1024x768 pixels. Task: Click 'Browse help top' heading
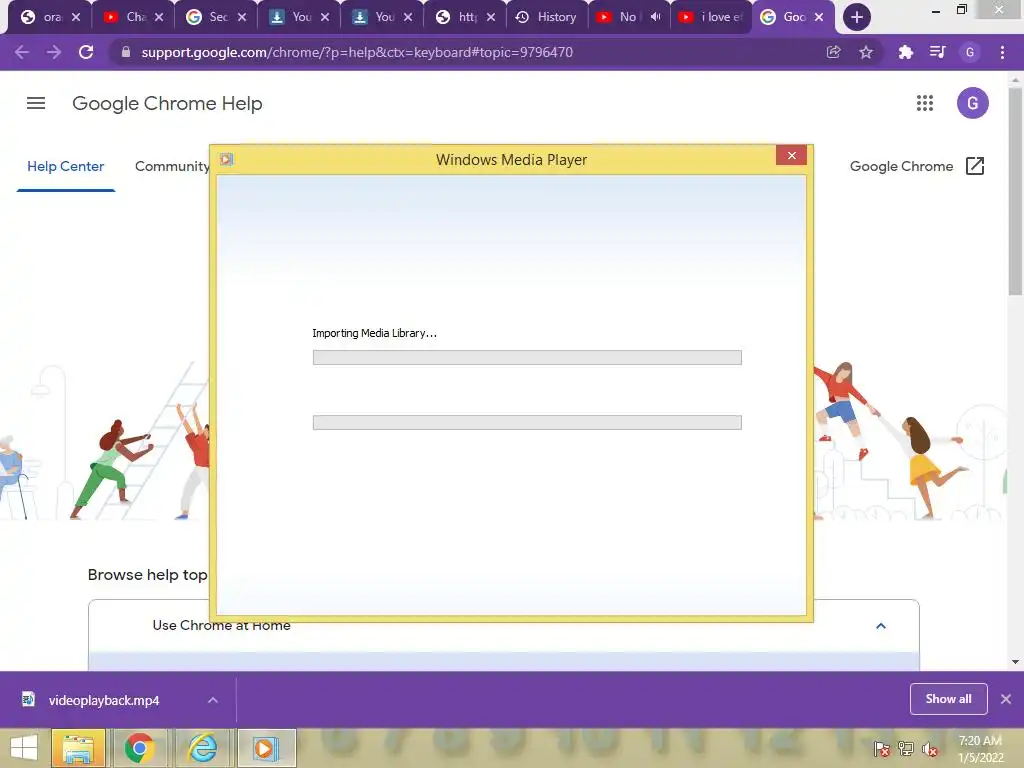tap(148, 575)
